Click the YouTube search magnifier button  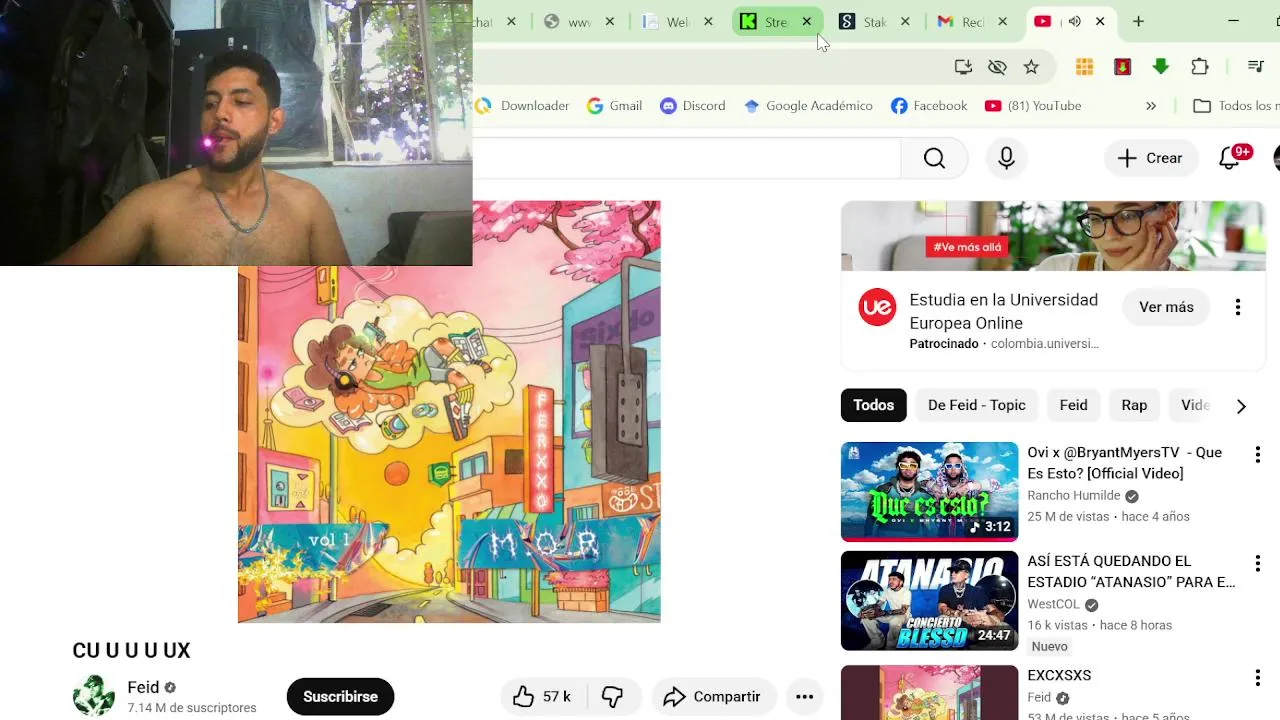pos(934,158)
